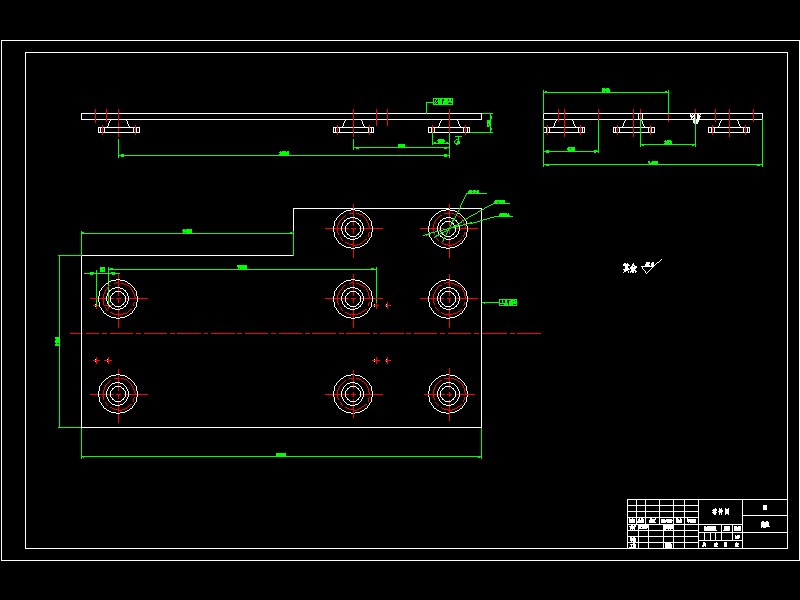Click the vertical height dimension left of plate
The width and height of the screenshot is (800, 600).
[x=59, y=341]
